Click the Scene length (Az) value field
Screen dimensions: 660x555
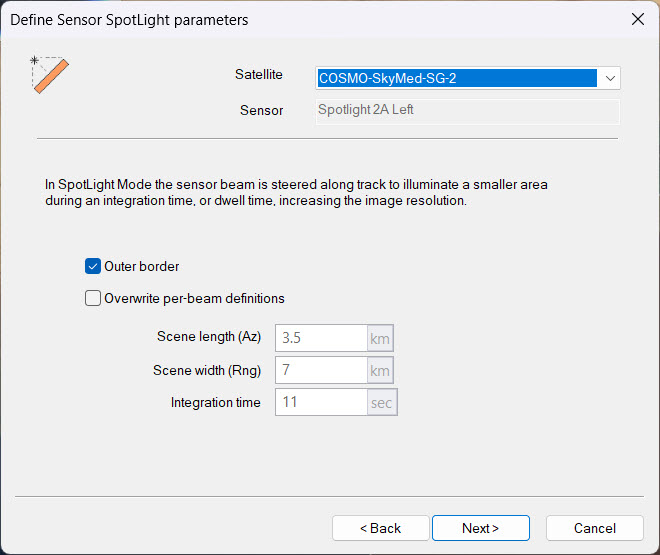(x=320, y=338)
